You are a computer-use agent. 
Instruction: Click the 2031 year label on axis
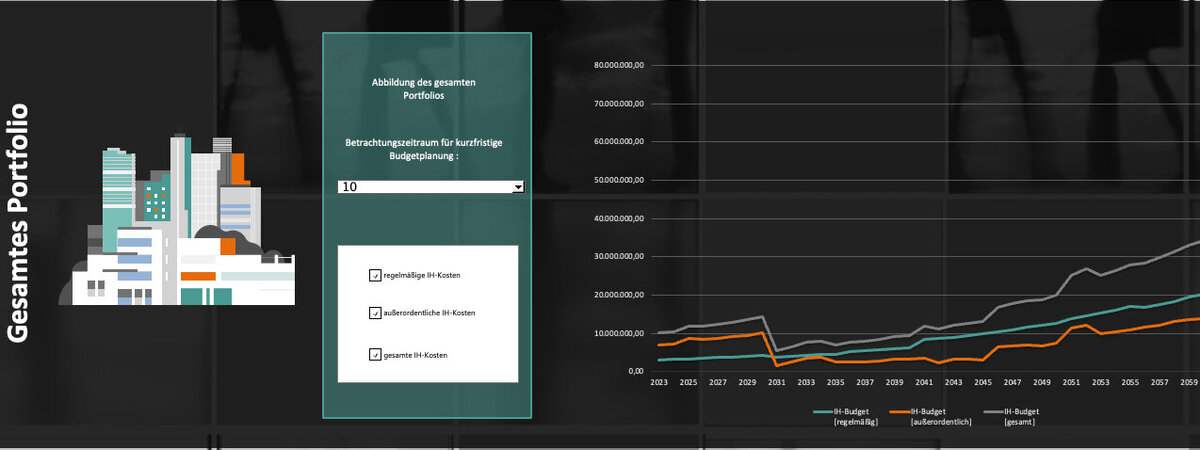point(776,382)
